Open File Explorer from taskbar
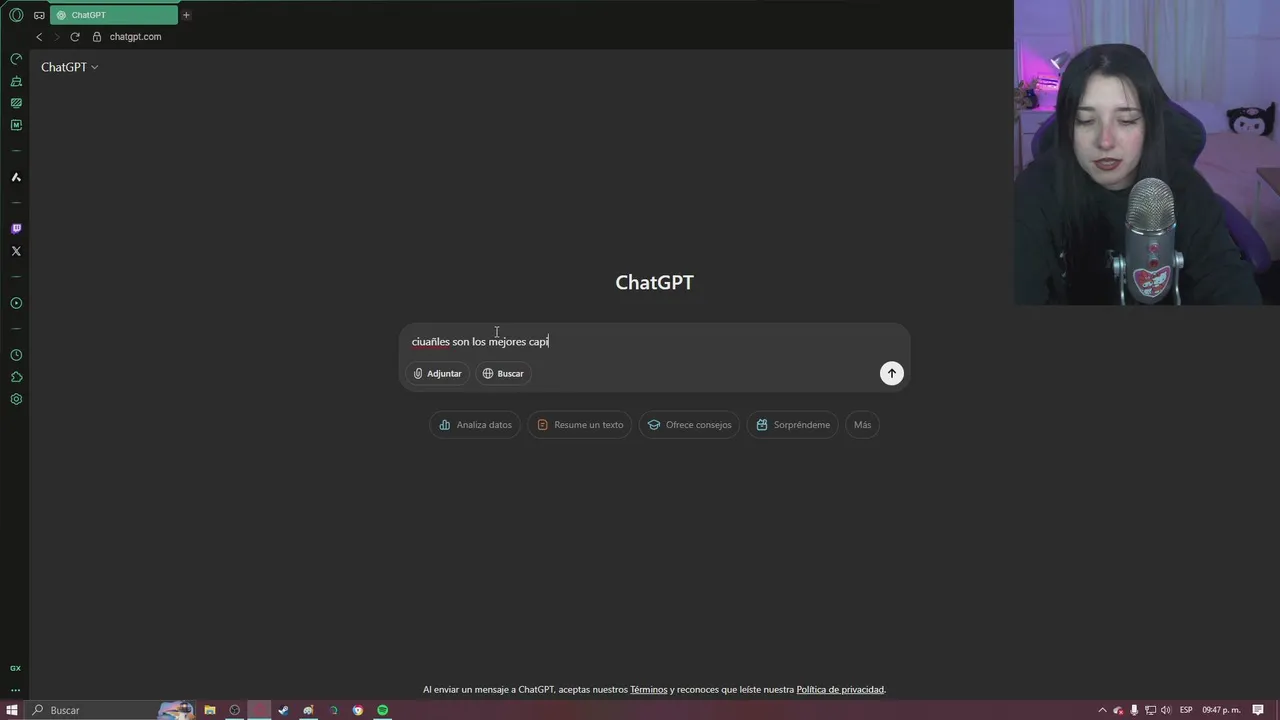 [x=210, y=710]
